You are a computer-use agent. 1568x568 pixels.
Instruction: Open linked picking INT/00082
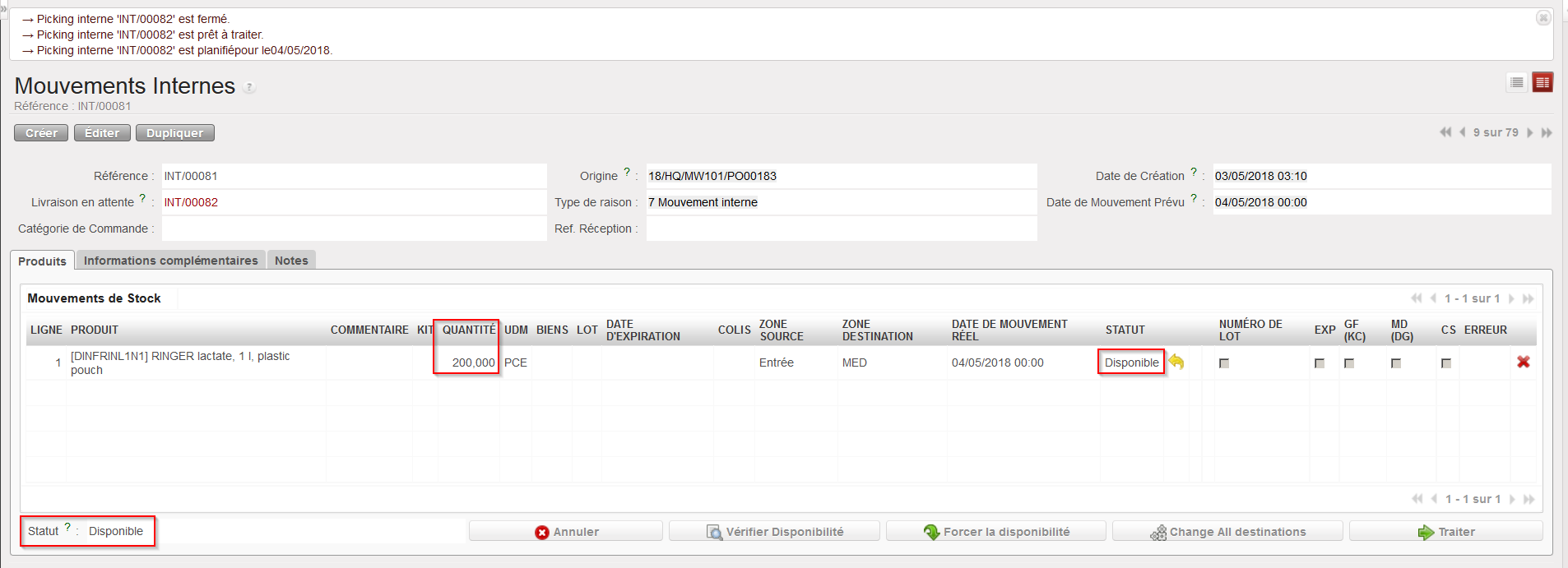point(191,202)
